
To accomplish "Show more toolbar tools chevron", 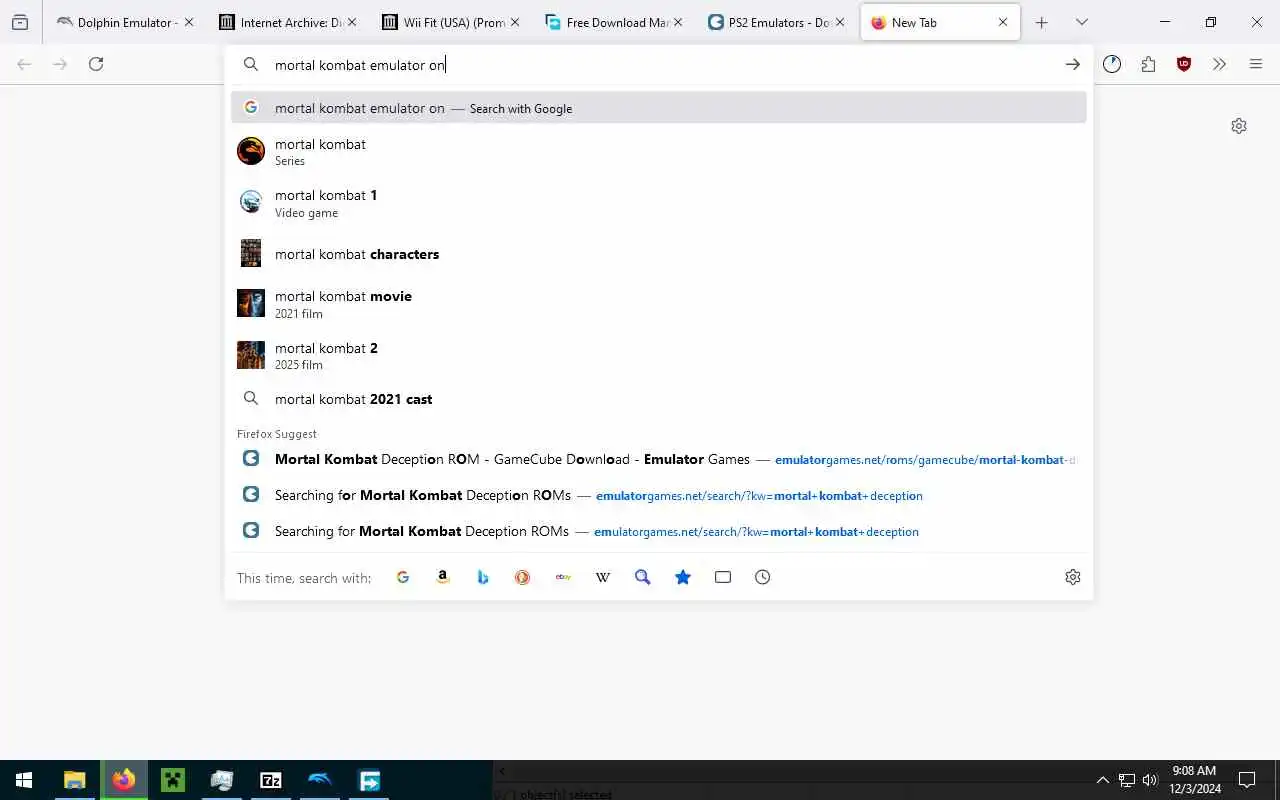I will (x=1219, y=64).
